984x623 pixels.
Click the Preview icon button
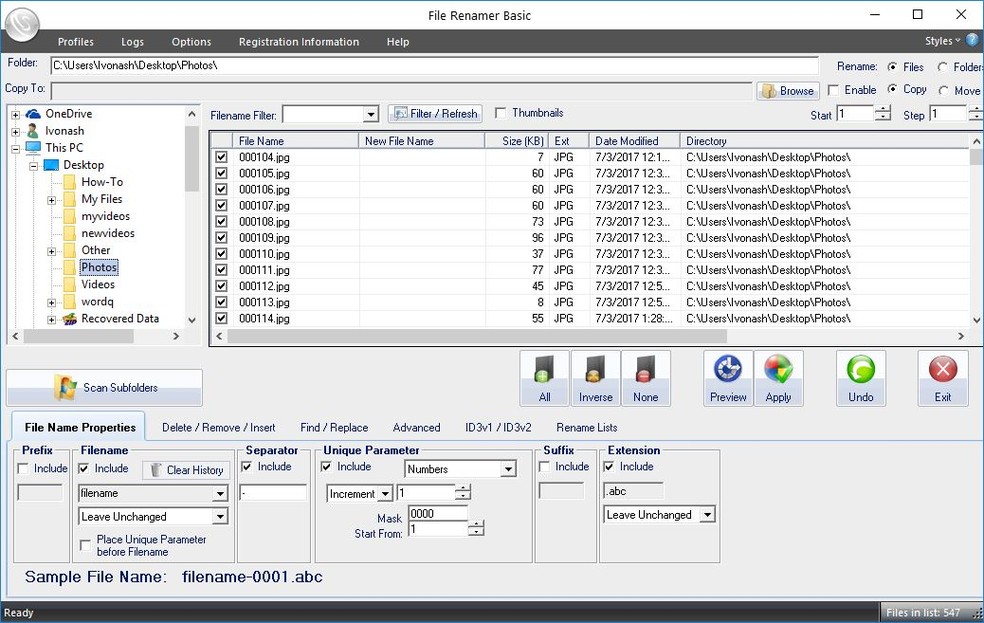[x=728, y=378]
